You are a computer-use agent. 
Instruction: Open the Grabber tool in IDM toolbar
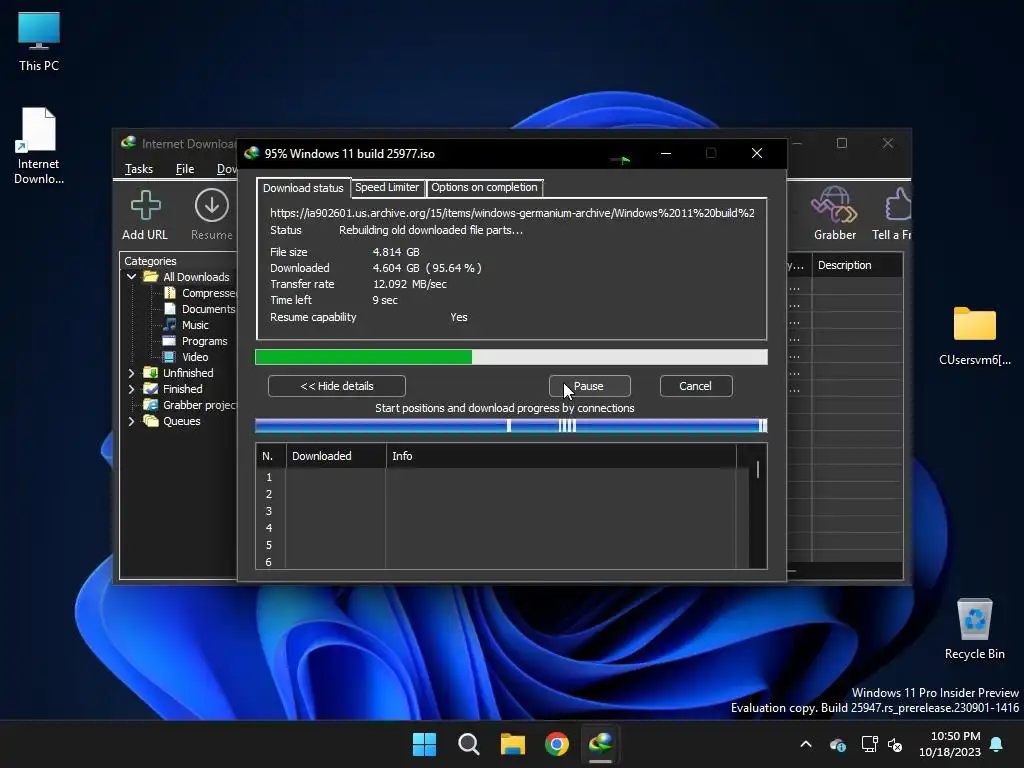[x=835, y=214]
